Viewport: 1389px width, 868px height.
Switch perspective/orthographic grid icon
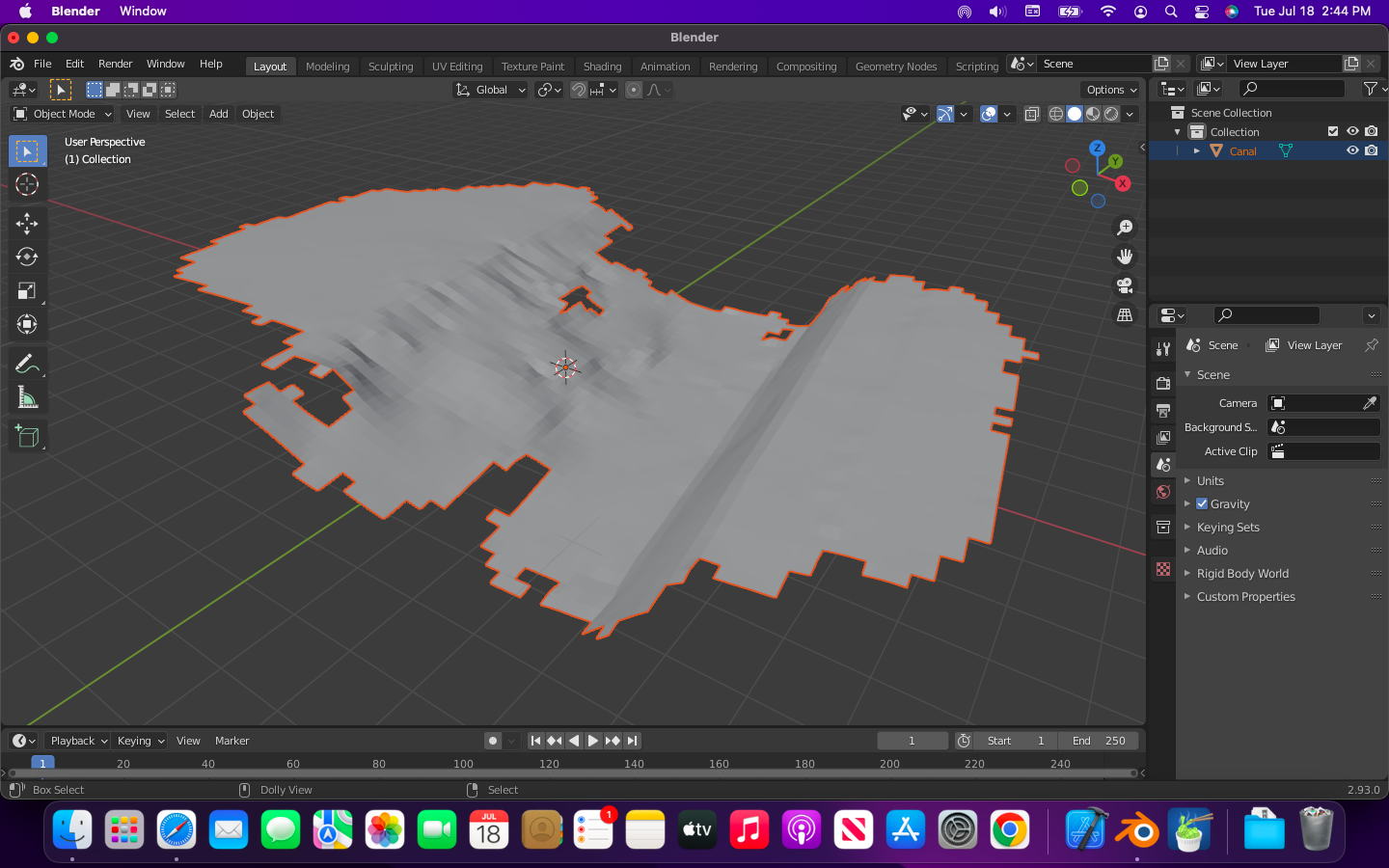point(1125,314)
